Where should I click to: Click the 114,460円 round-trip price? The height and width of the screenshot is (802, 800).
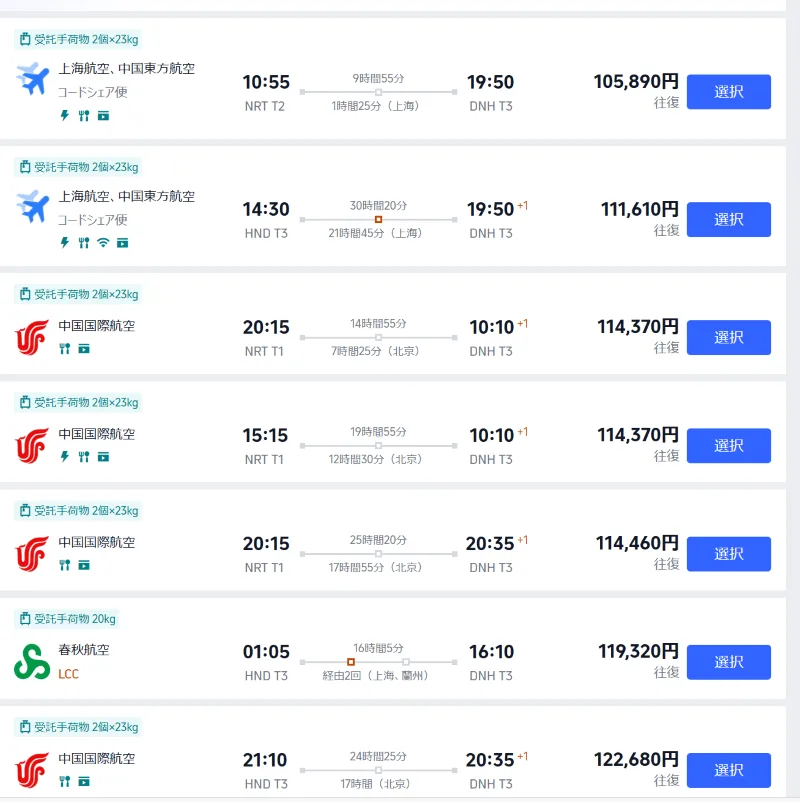[x=638, y=544]
